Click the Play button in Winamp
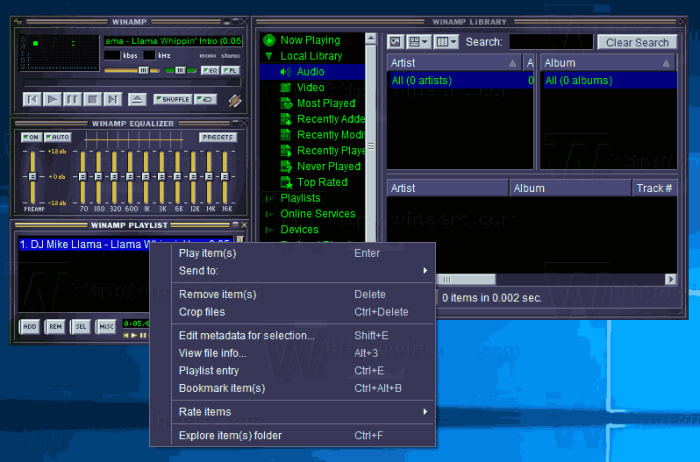 coord(52,99)
